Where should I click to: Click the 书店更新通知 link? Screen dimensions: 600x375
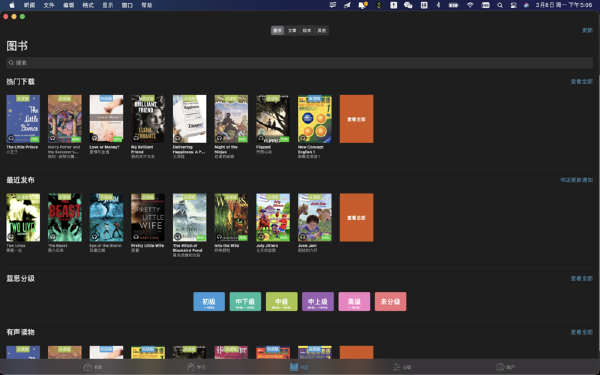coord(576,180)
